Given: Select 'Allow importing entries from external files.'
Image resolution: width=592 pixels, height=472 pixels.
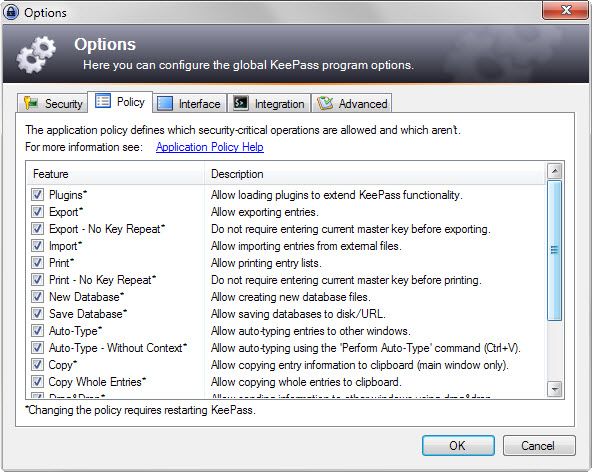Looking at the screenshot, I should click(x=306, y=246).
